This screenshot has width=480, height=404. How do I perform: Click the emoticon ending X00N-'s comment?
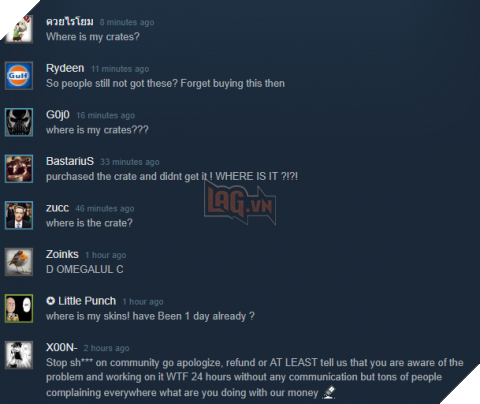(x=329, y=392)
